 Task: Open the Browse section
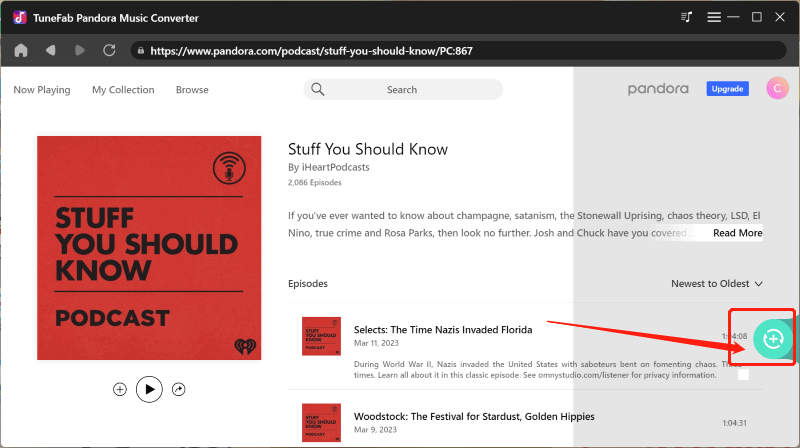(192, 90)
